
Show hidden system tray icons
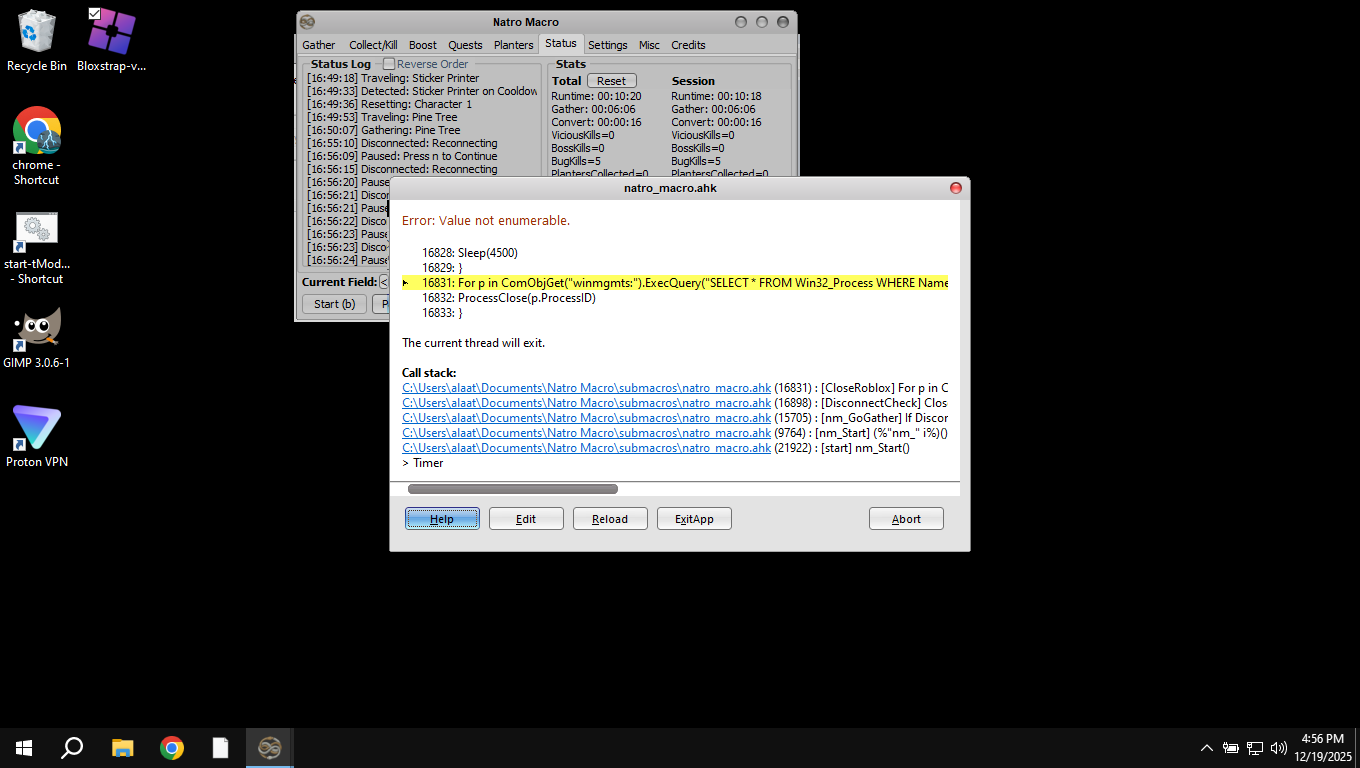click(x=1206, y=748)
